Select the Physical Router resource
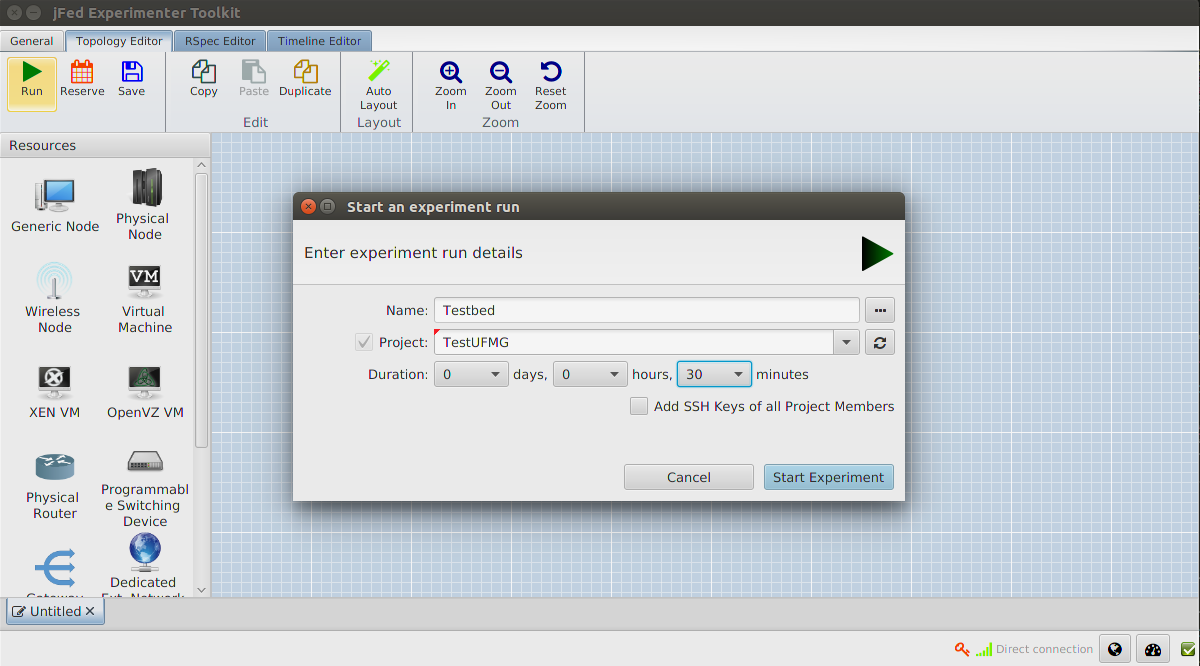1200x666 pixels. (54, 485)
